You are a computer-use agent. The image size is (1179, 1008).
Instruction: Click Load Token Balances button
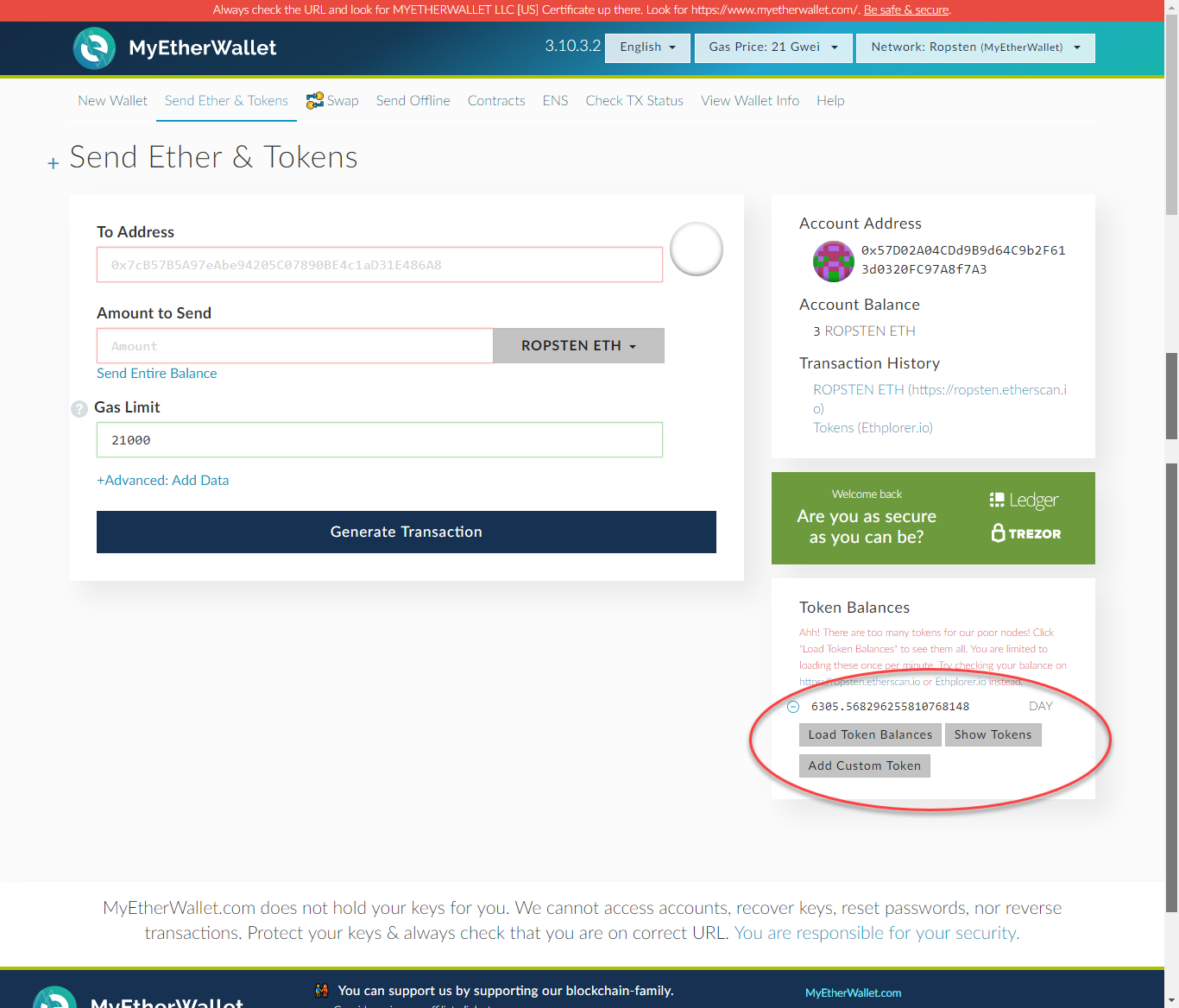click(x=870, y=735)
